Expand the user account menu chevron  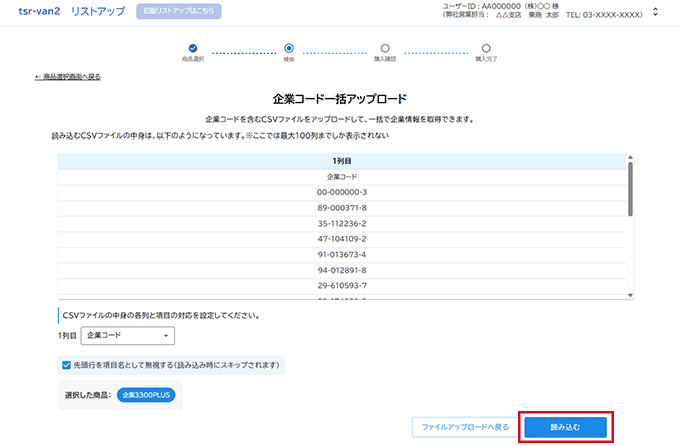click(x=655, y=12)
